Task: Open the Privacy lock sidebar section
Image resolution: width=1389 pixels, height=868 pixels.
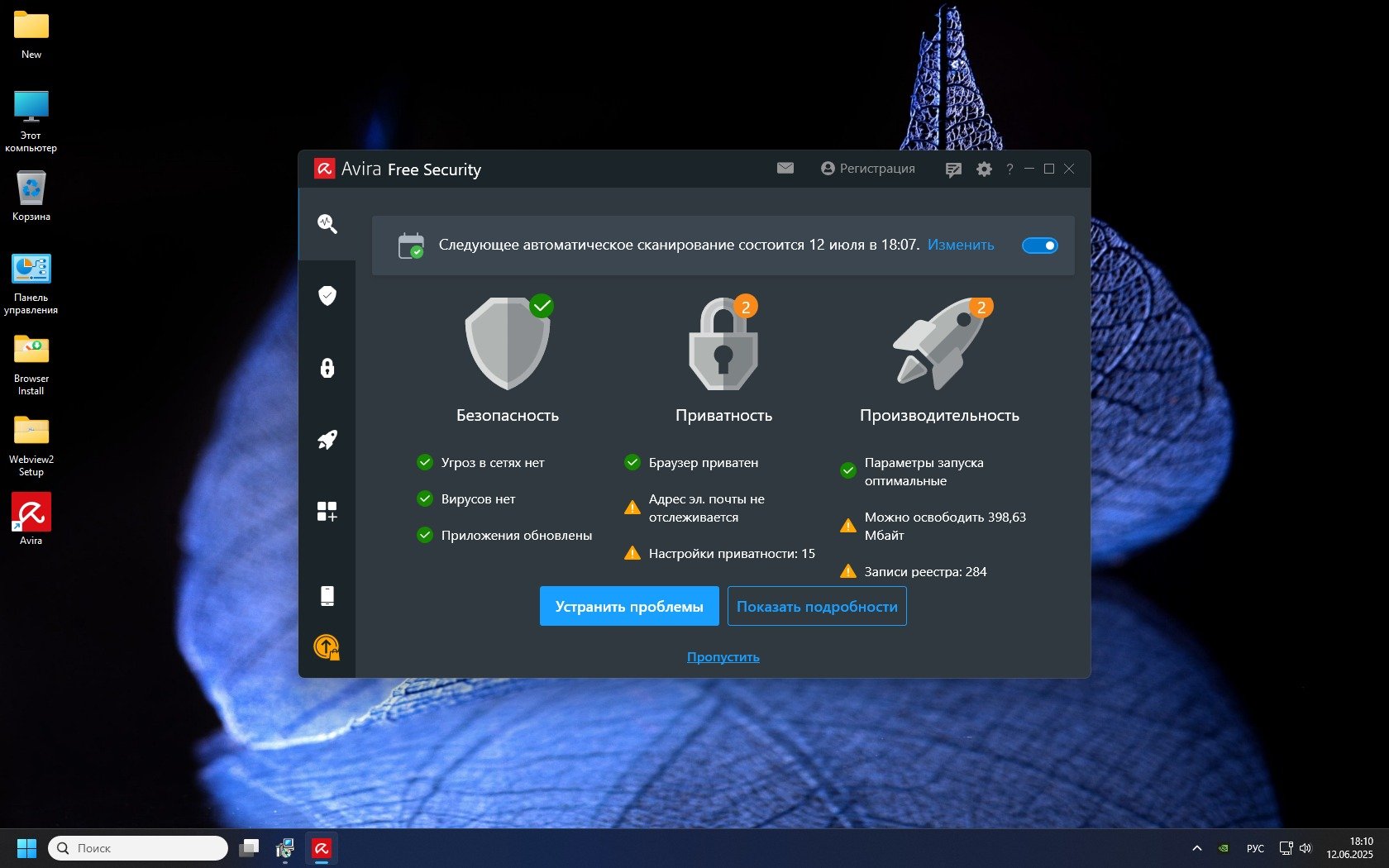Action: (x=327, y=368)
